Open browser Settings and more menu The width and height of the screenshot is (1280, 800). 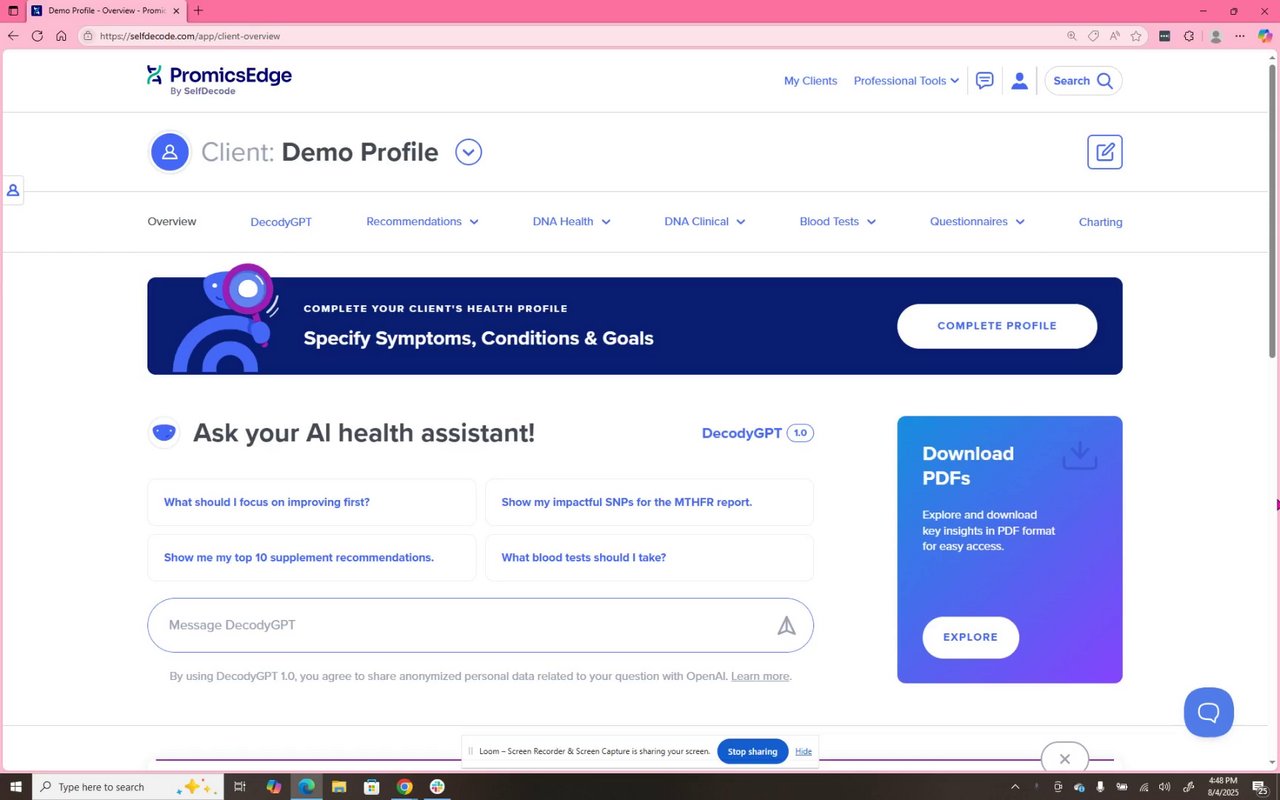click(x=1240, y=36)
